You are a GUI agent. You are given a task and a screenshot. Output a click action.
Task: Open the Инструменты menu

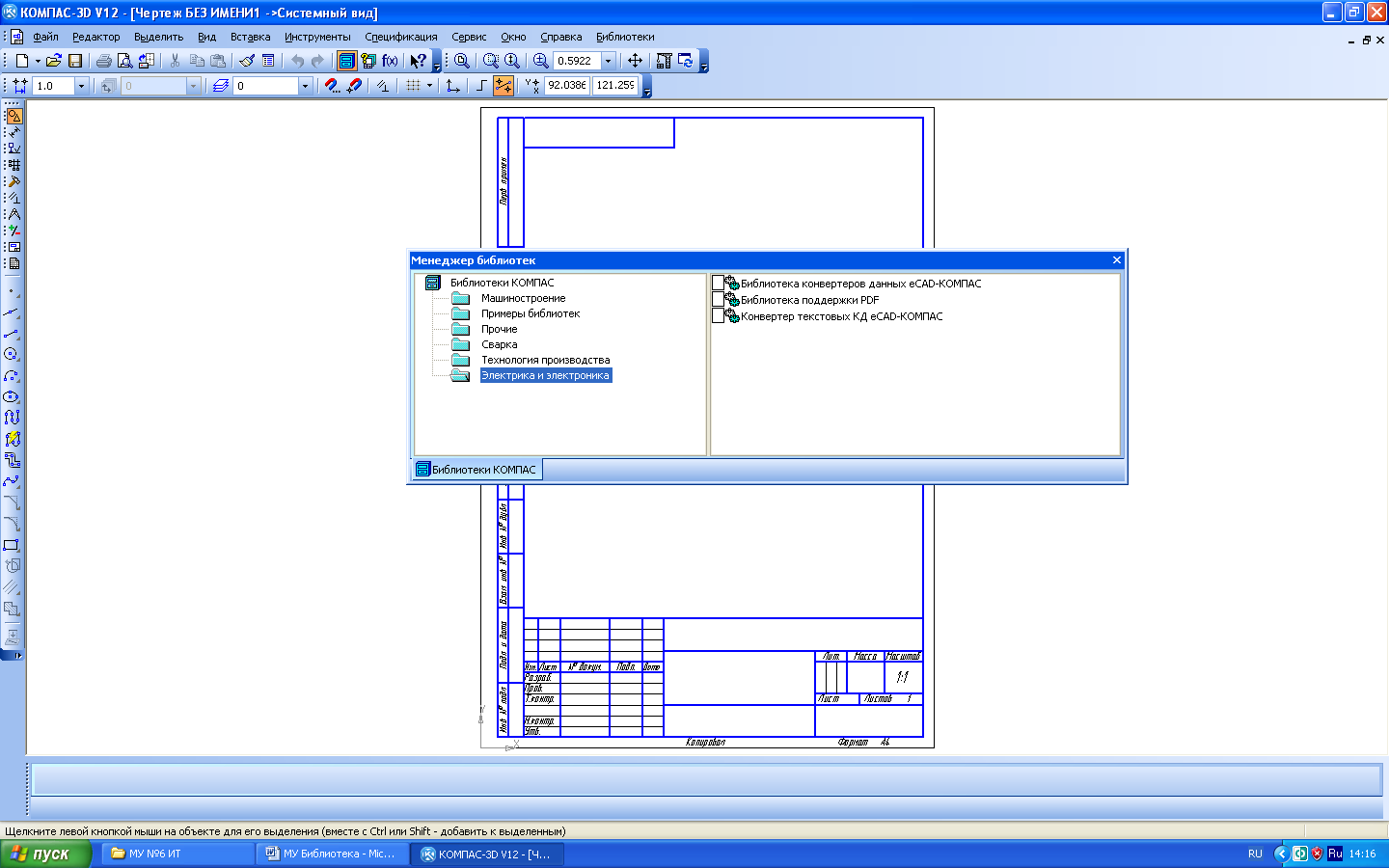317,37
